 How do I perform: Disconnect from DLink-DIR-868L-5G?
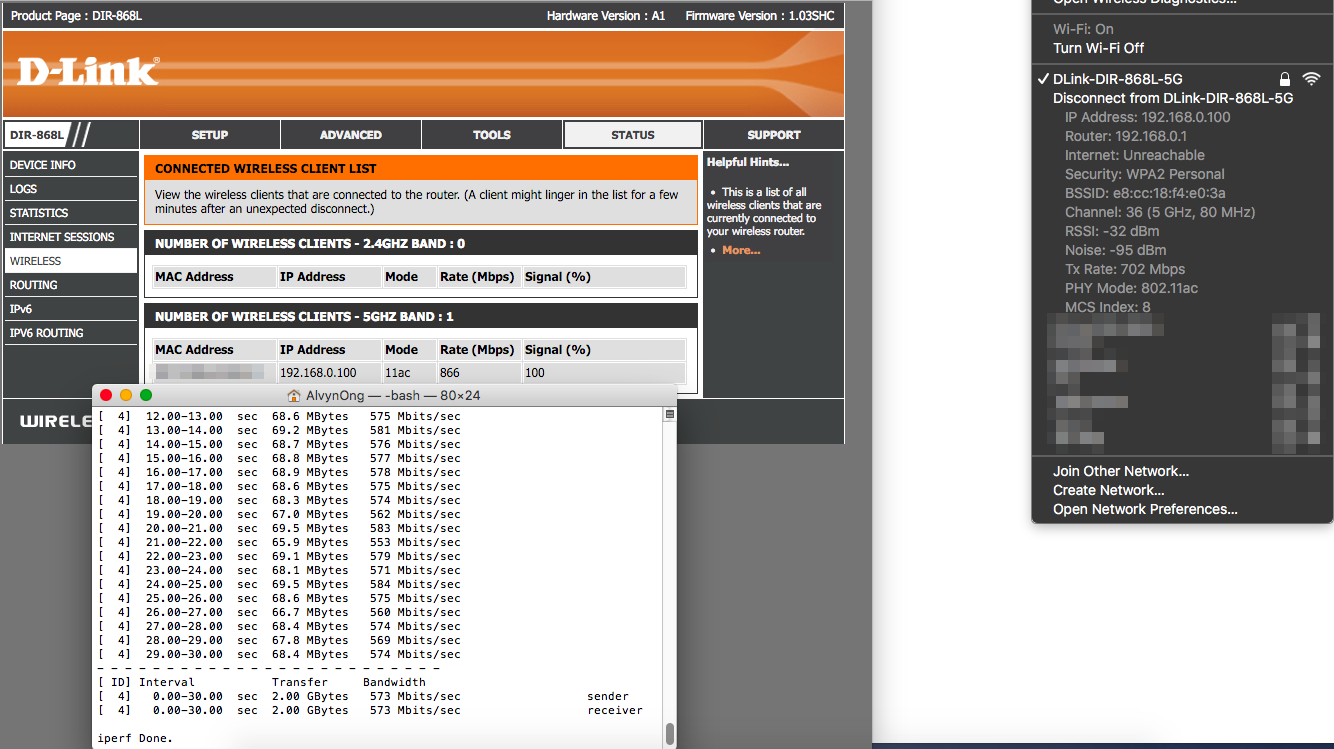(1172, 98)
